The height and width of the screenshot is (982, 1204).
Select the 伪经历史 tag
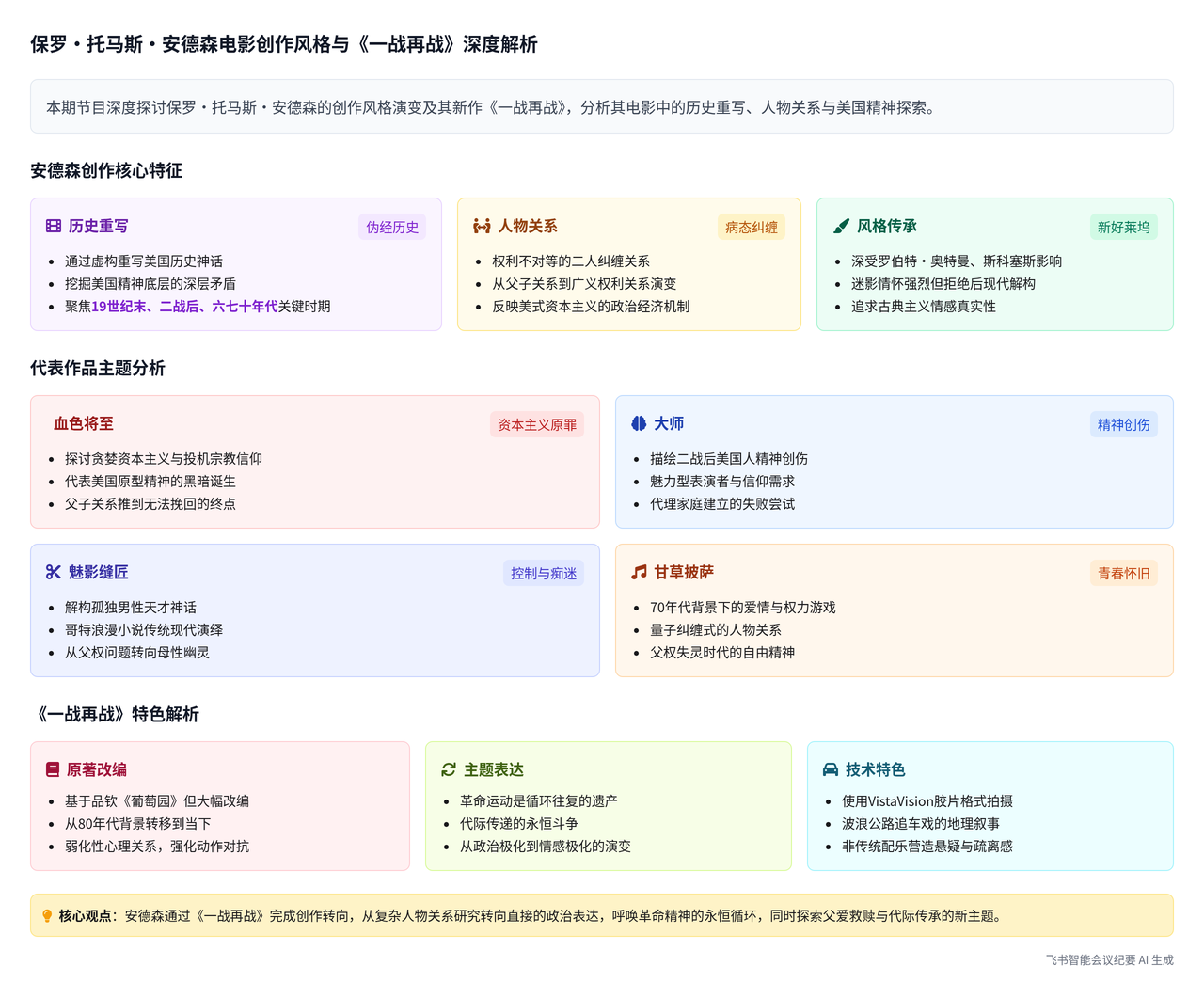[x=392, y=227]
